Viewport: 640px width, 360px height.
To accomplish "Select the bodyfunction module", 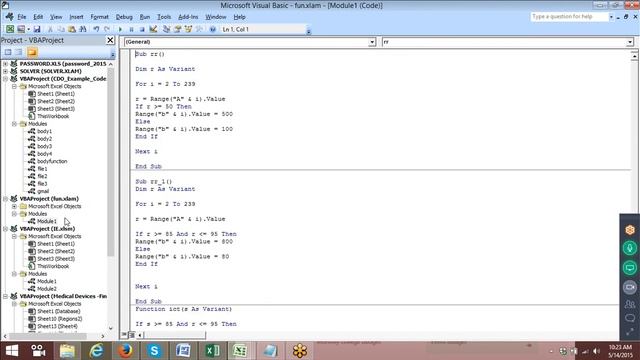I will [x=52, y=161].
